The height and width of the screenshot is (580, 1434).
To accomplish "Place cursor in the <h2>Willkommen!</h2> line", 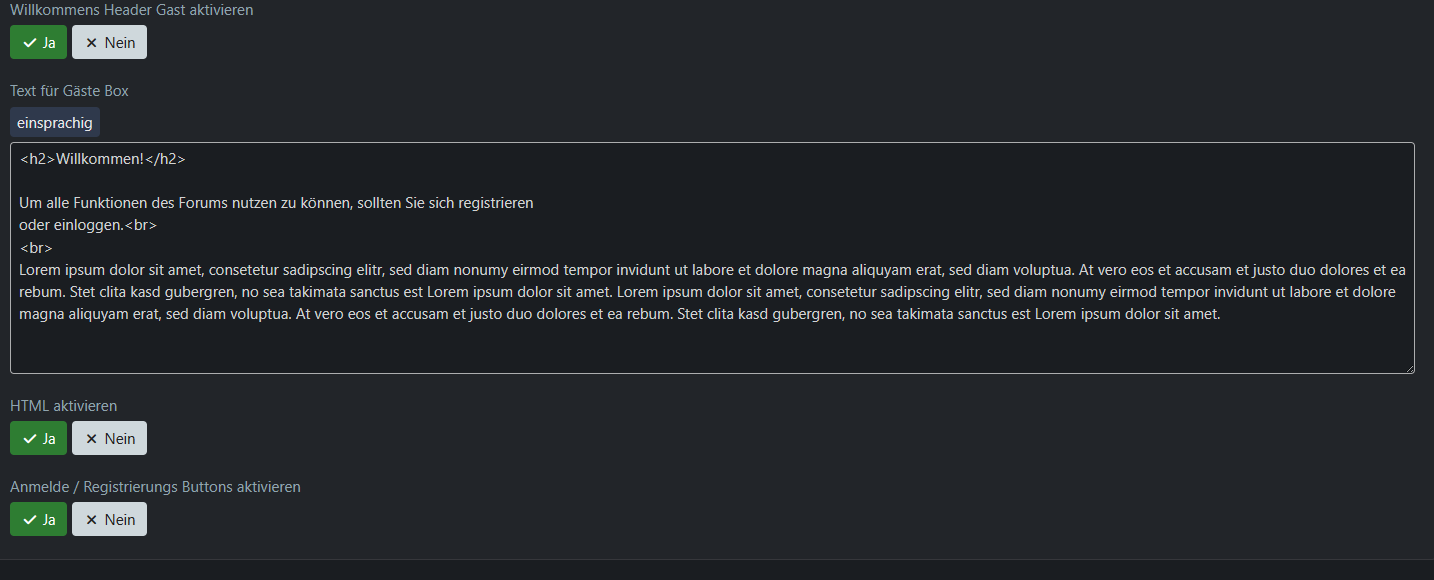I will pos(103,159).
